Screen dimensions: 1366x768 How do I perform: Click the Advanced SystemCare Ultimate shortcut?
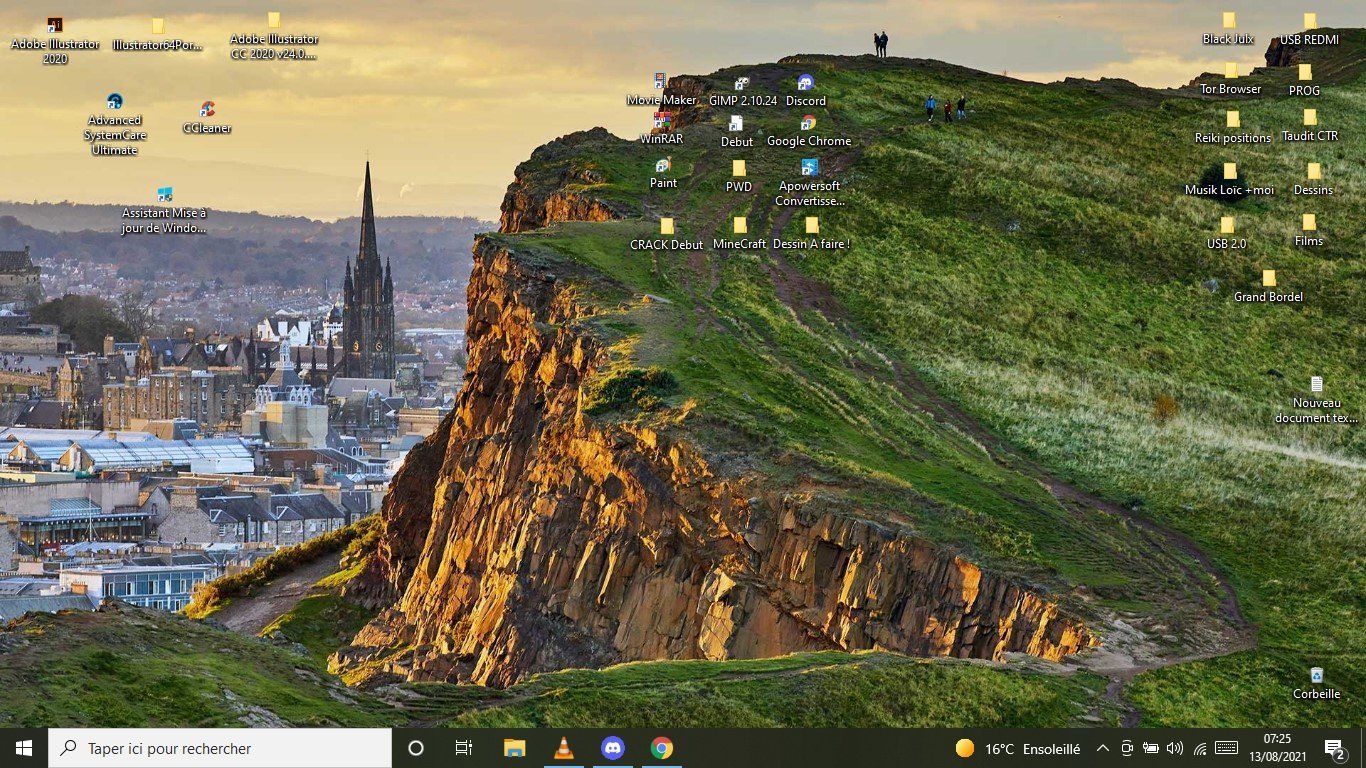pos(114,102)
